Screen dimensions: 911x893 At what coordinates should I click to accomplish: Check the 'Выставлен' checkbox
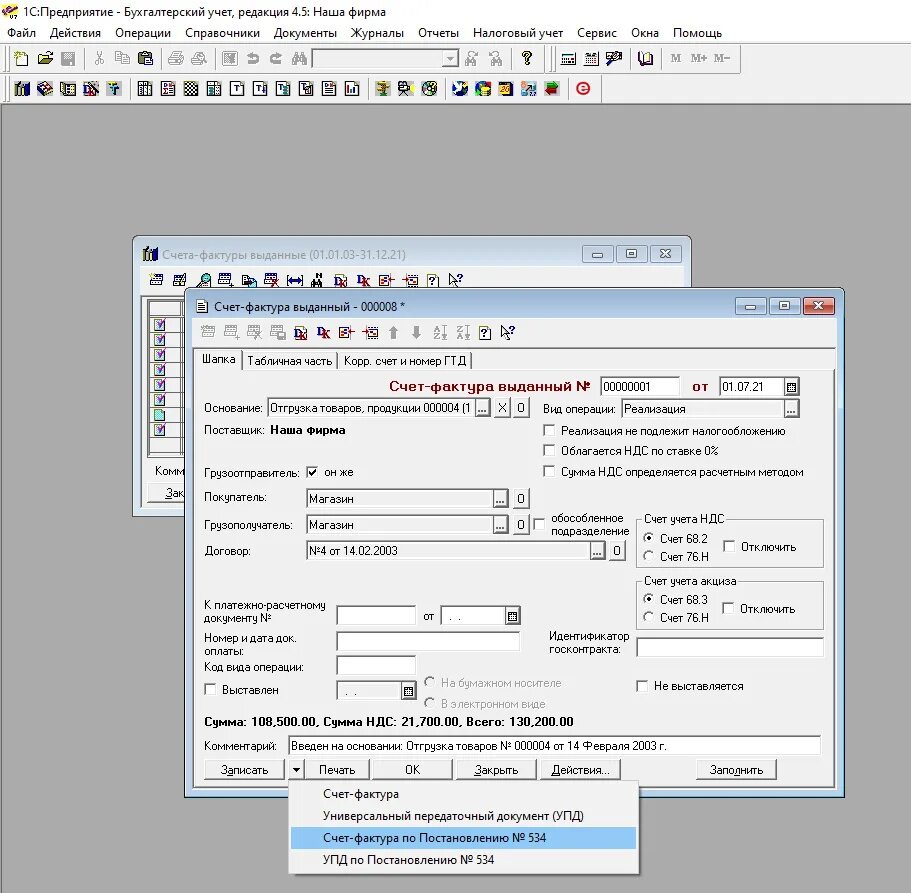210,690
